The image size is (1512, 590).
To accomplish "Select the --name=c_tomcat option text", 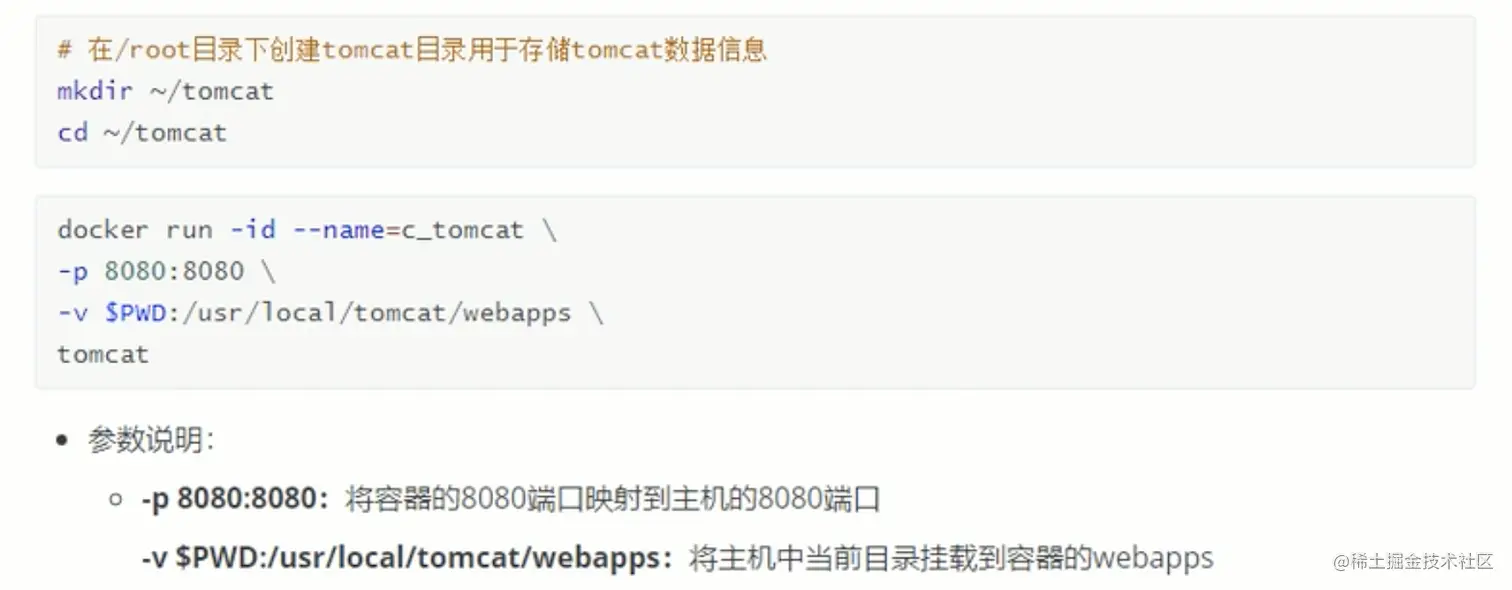I will click(x=408, y=230).
